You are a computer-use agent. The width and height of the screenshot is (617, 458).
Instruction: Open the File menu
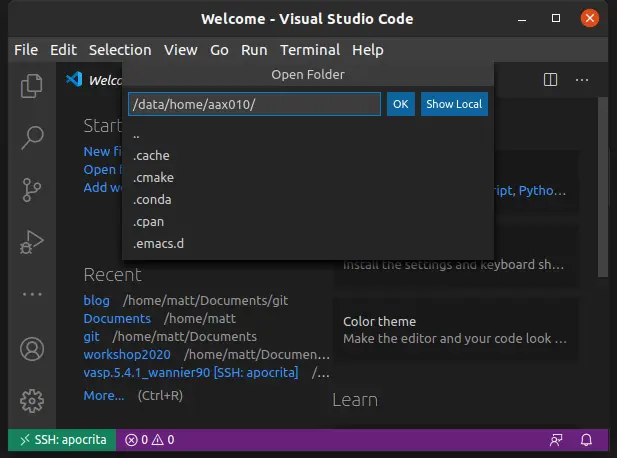point(26,50)
